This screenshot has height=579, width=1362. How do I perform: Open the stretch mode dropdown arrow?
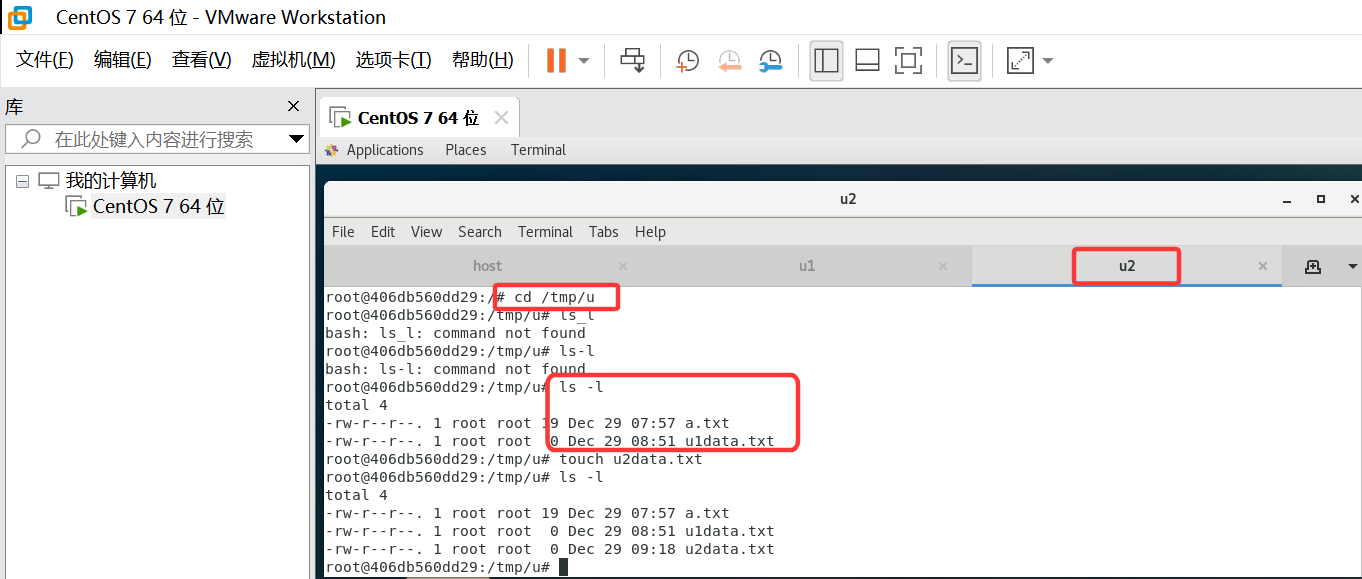1047,60
